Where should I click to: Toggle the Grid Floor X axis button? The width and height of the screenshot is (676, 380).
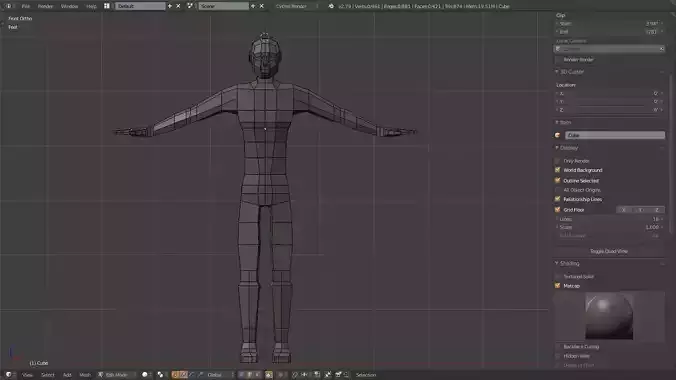(624, 210)
